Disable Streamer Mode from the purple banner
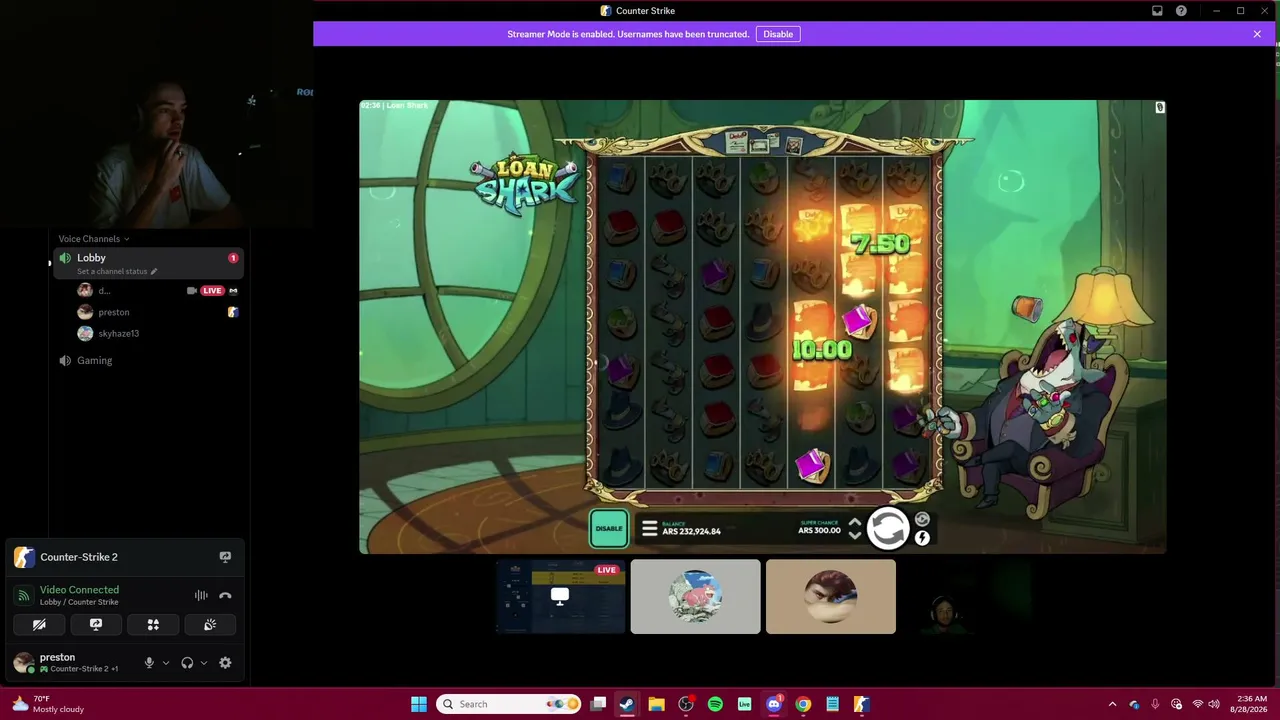The image size is (1280, 720). (778, 34)
